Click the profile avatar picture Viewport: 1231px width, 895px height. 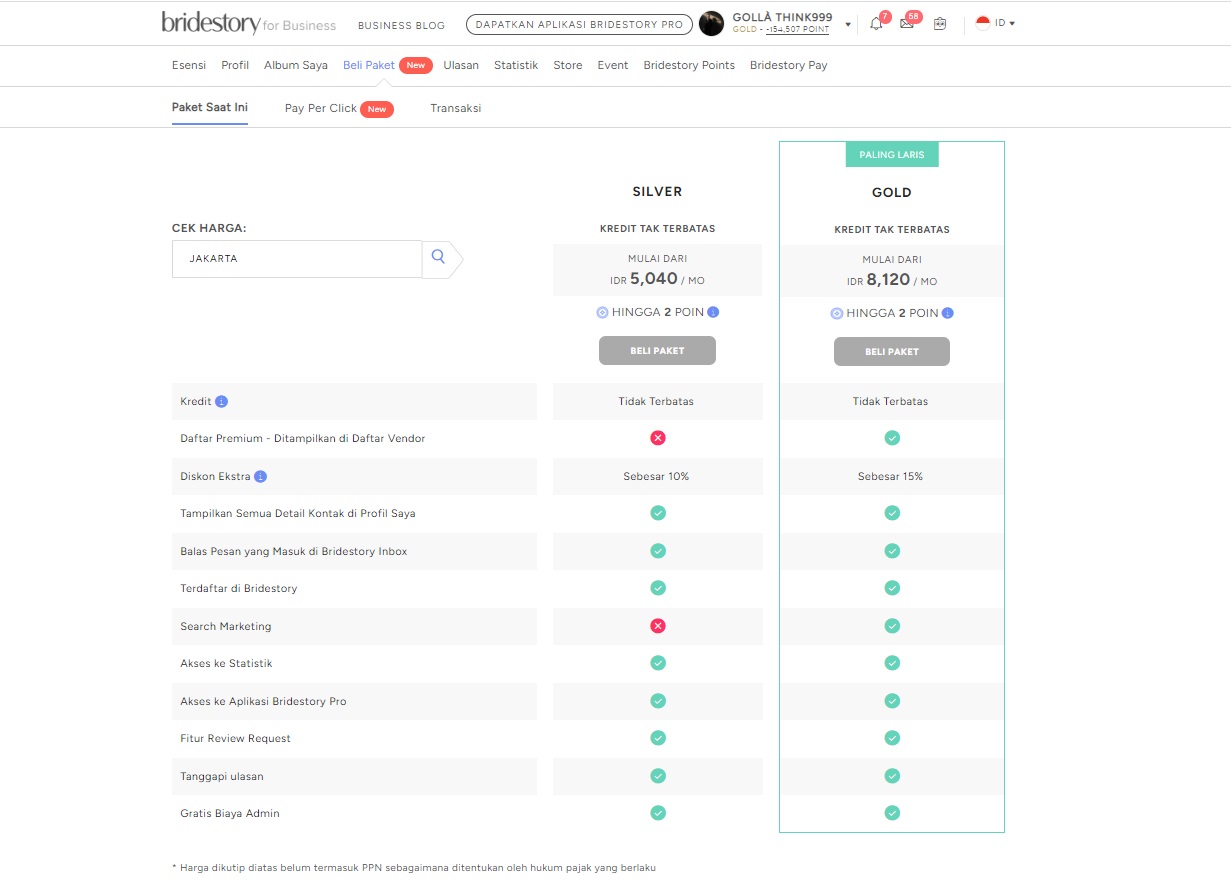tap(711, 24)
